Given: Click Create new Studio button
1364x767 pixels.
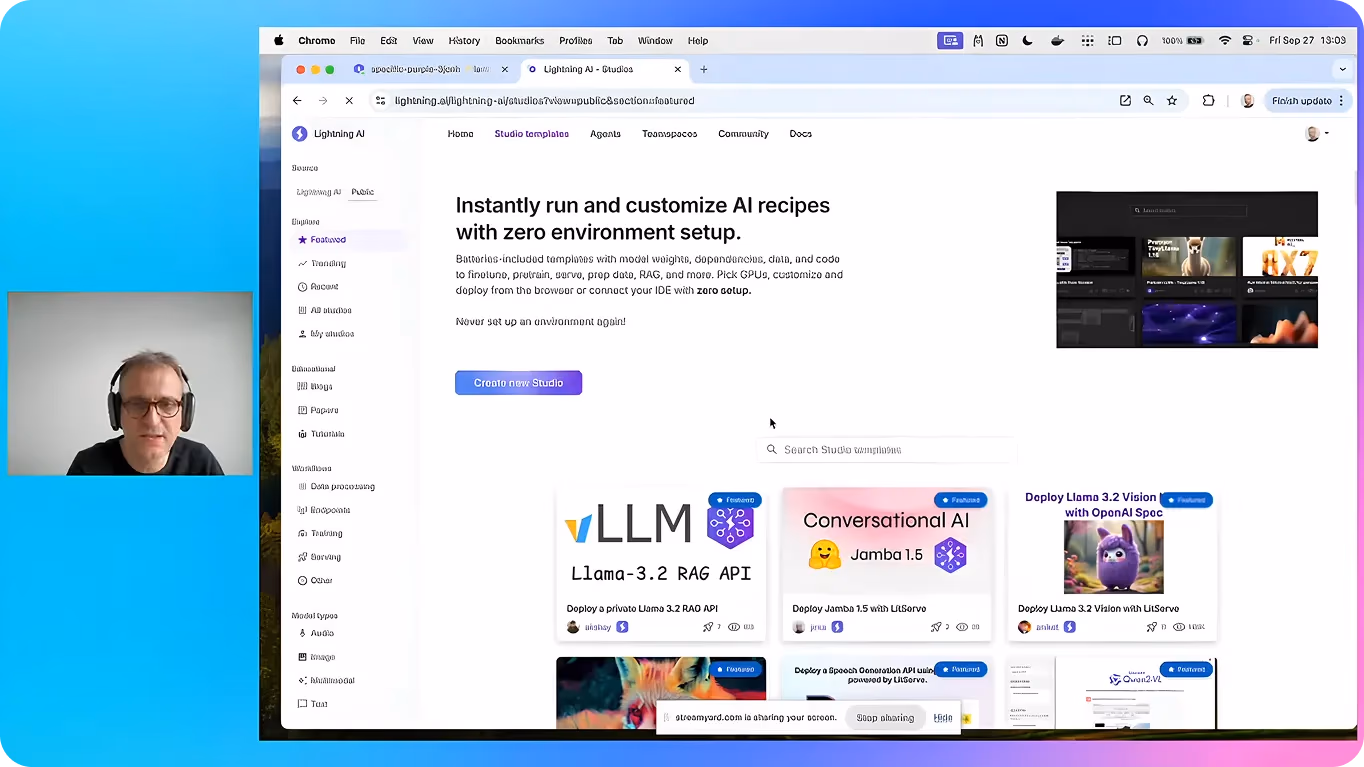Looking at the screenshot, I should pyautogui.click(x=518, y=383).
